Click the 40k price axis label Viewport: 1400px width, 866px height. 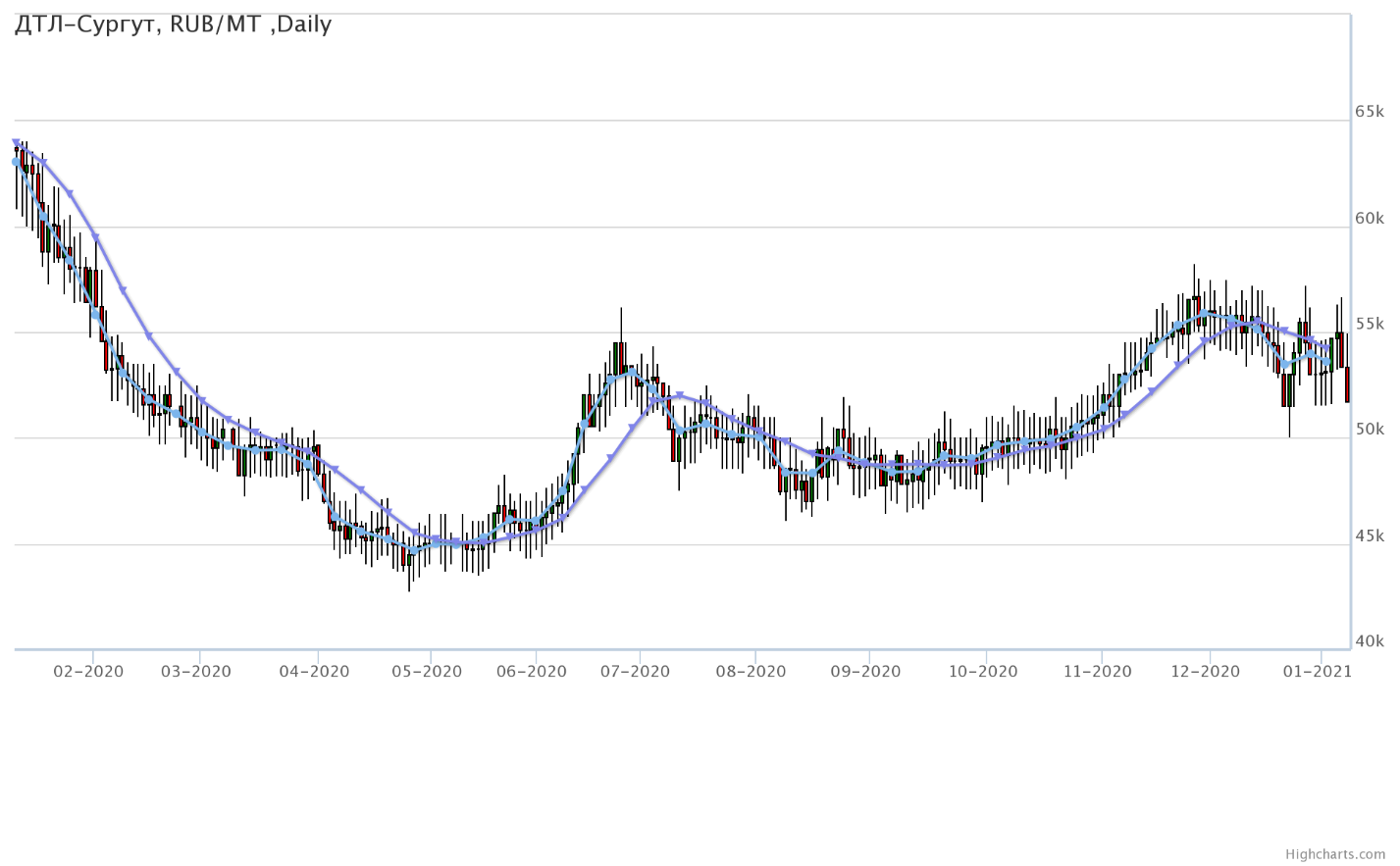click(x=1369, y=641)
